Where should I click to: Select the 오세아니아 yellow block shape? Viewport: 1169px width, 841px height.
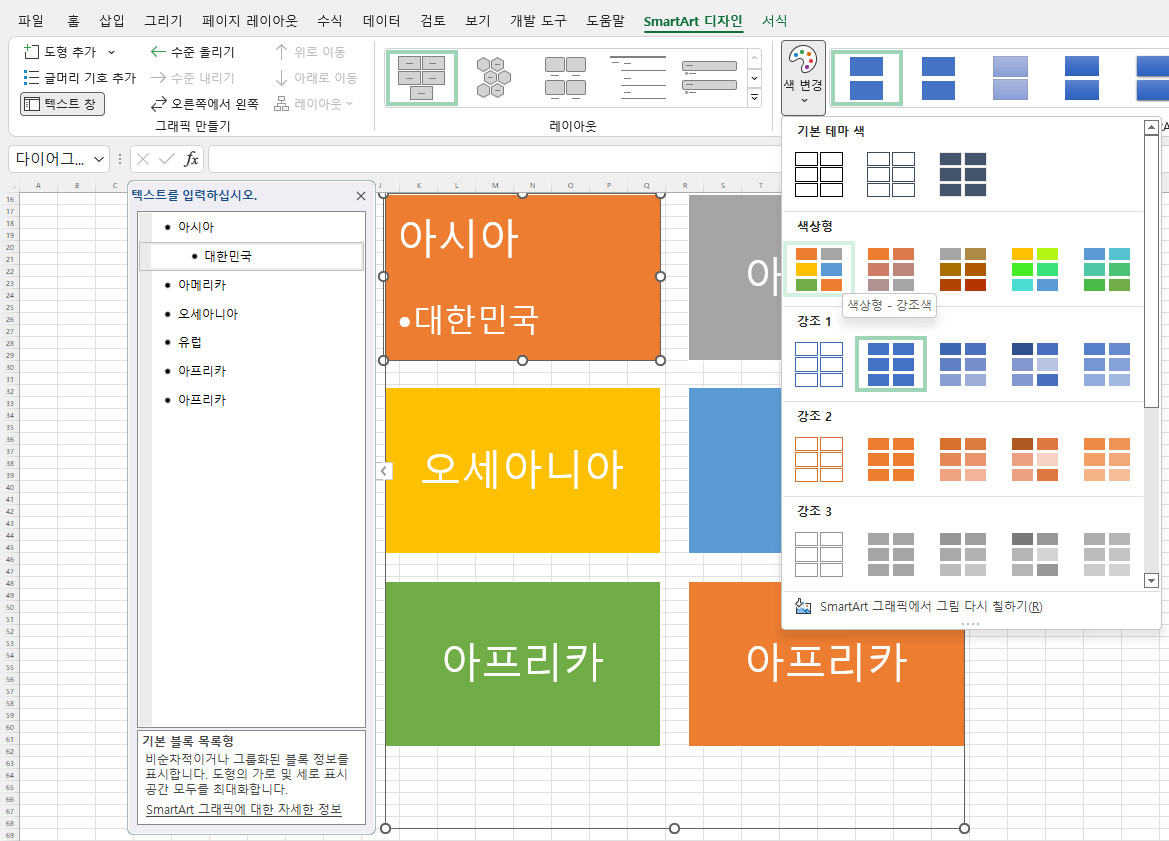[523, 470]
